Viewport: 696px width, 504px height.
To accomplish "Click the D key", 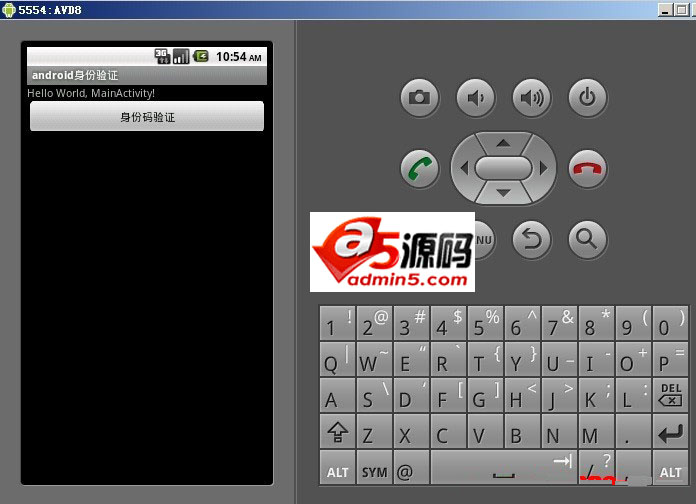I will pos(411,395).
